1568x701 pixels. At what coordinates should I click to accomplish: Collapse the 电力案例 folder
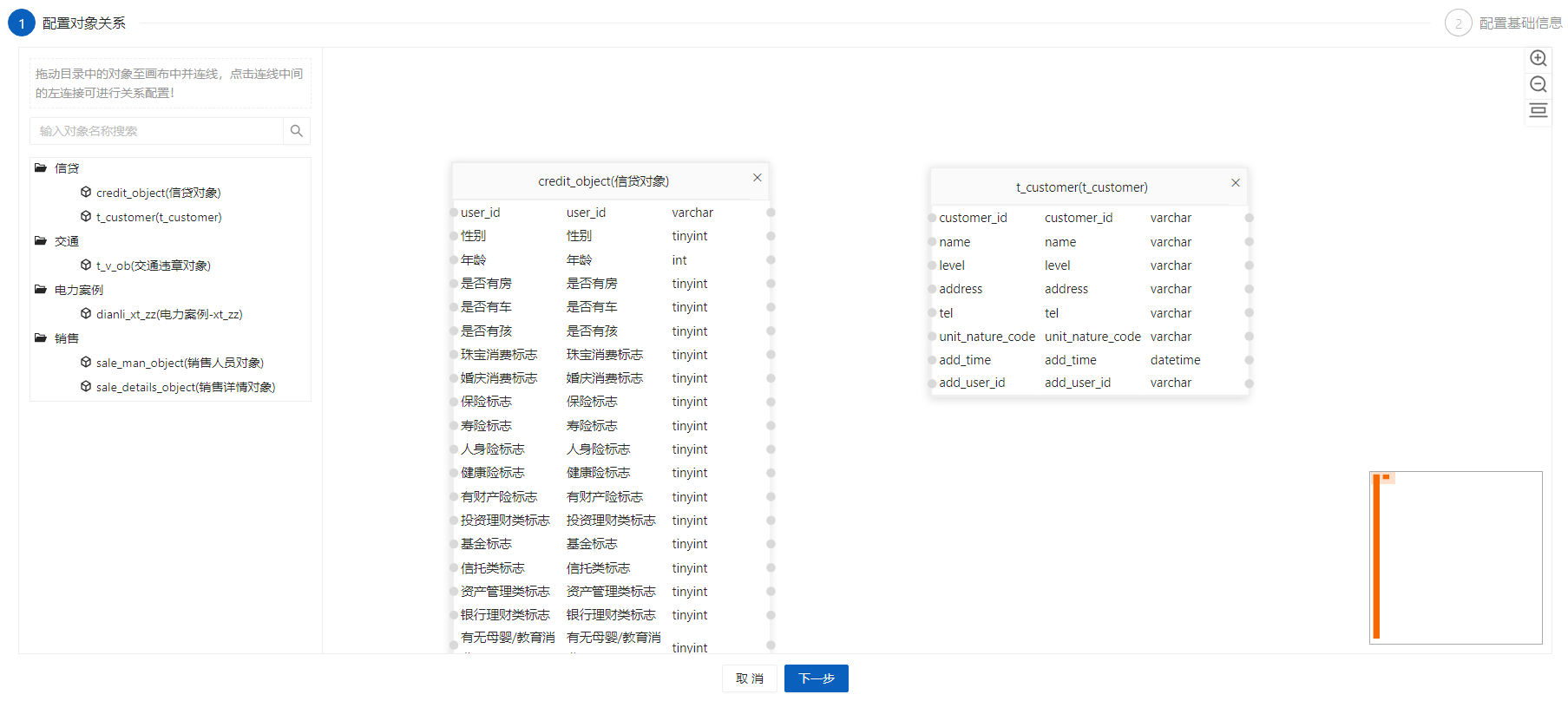41,290
